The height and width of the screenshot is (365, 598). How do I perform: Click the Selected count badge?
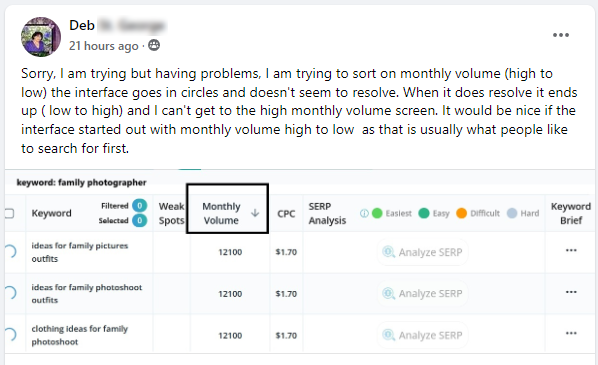click(x=140, y=220)
